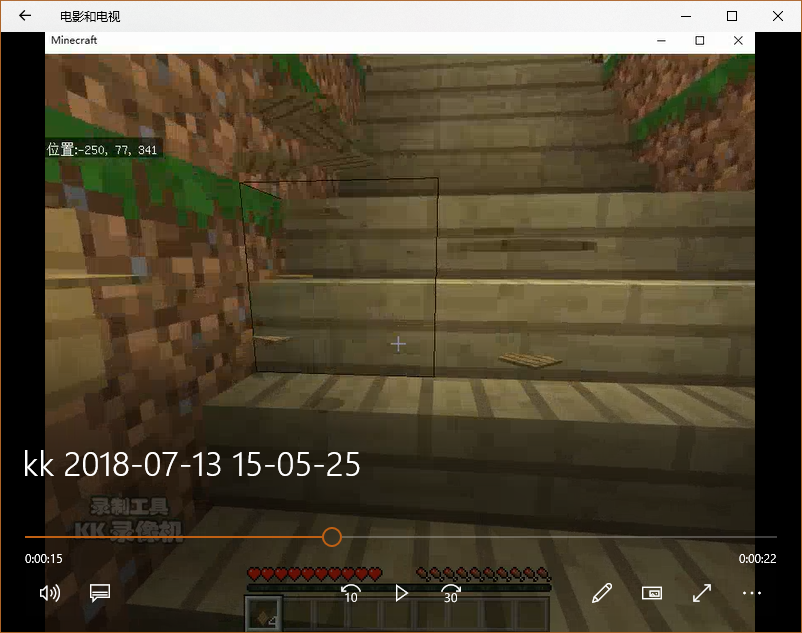Image resolution: width=802 pixels, height=633 pixels.
Task: Switch to mini view mode
Action: pos(652,593)
